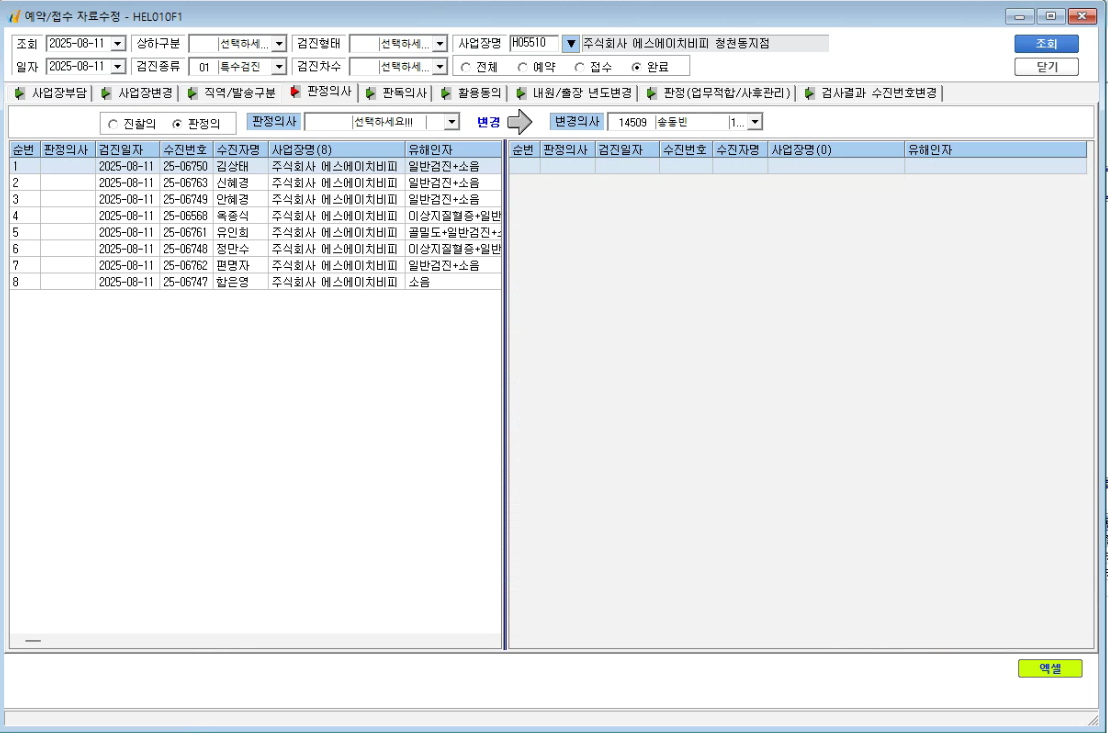This screenshot has height=733, width=1108.
Task: Select the 진찰의 radio button
Action: [x=113, y=124]
